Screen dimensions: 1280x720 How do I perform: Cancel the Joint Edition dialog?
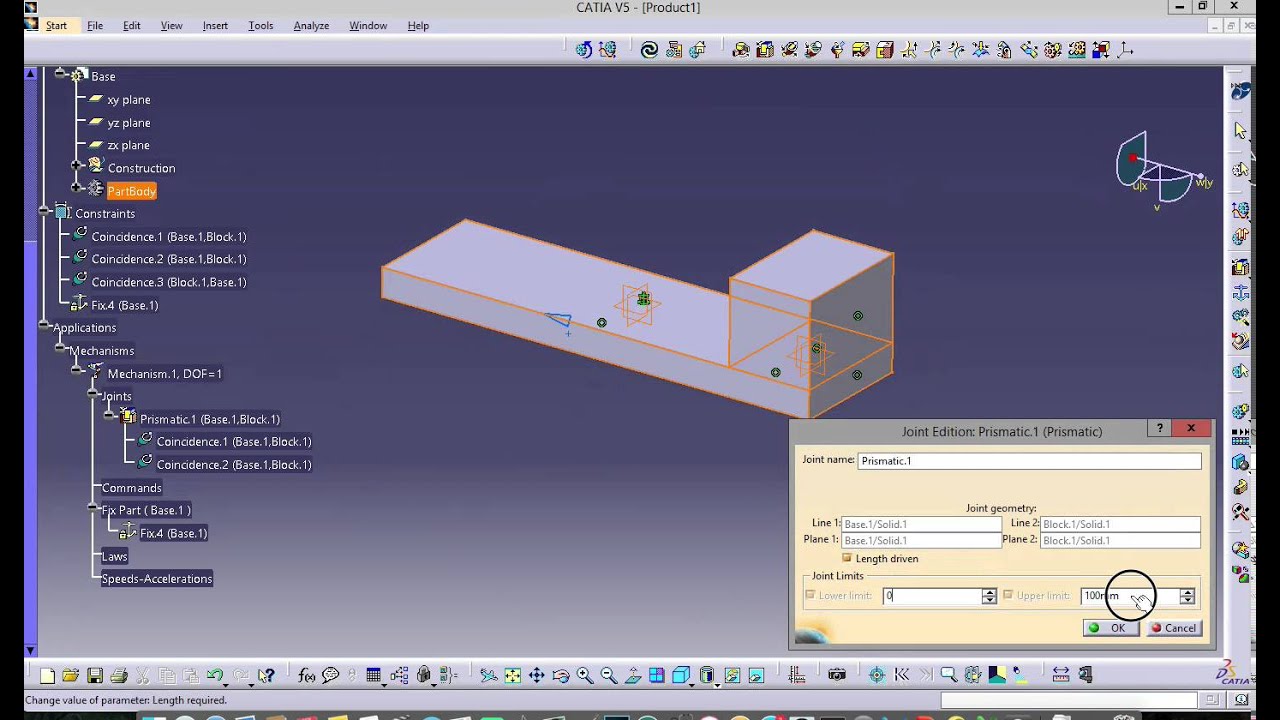coord(1173,628)
